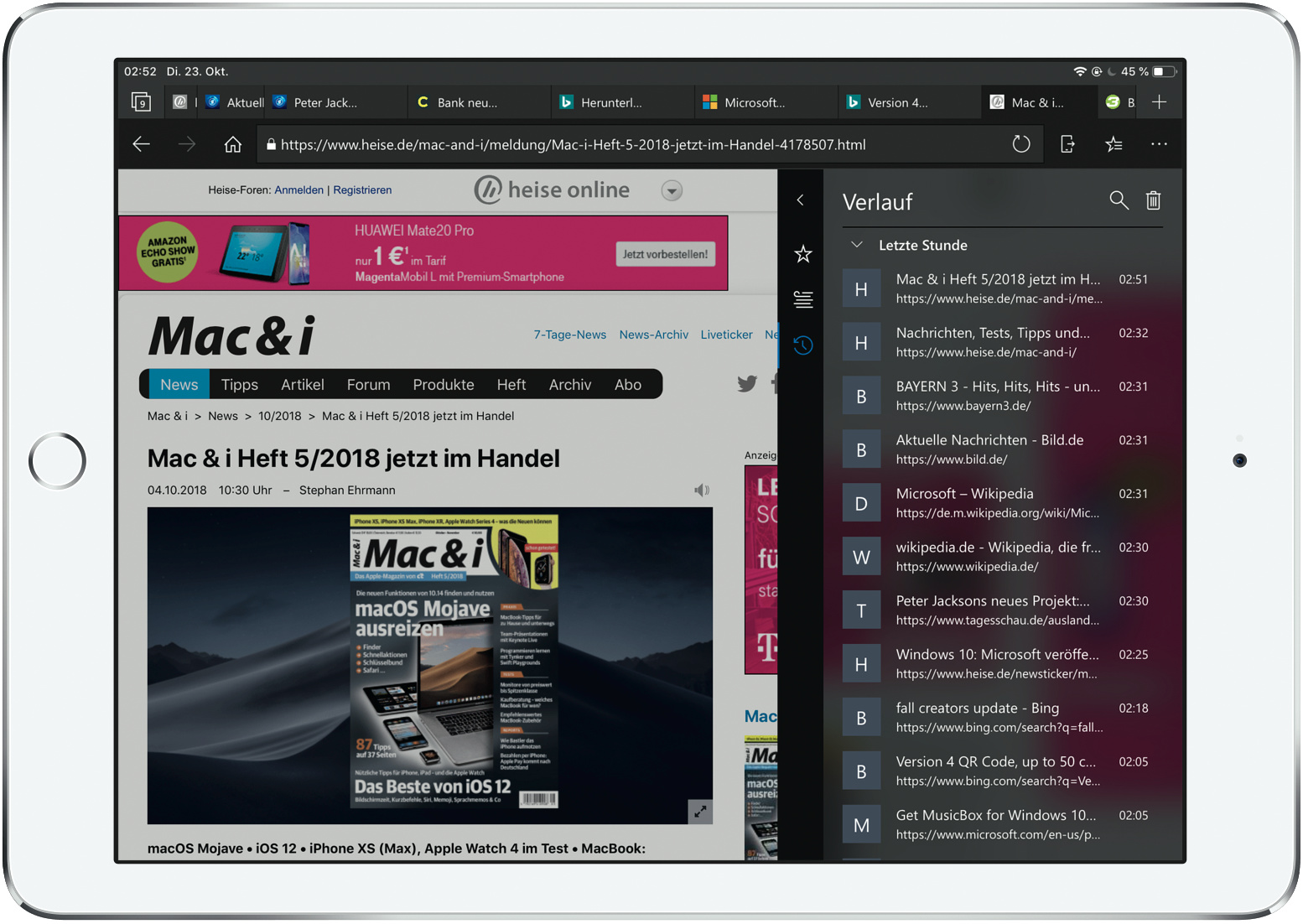
Task: Open the three-dots more menu
Action: pos(1159,144)
